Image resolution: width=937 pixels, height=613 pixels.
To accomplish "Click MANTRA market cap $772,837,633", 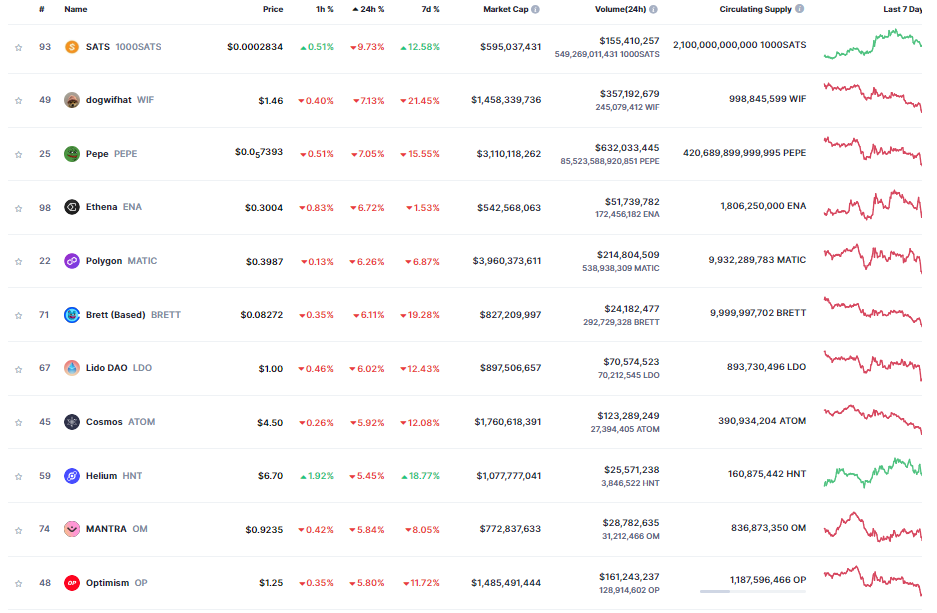I will 510,529.
